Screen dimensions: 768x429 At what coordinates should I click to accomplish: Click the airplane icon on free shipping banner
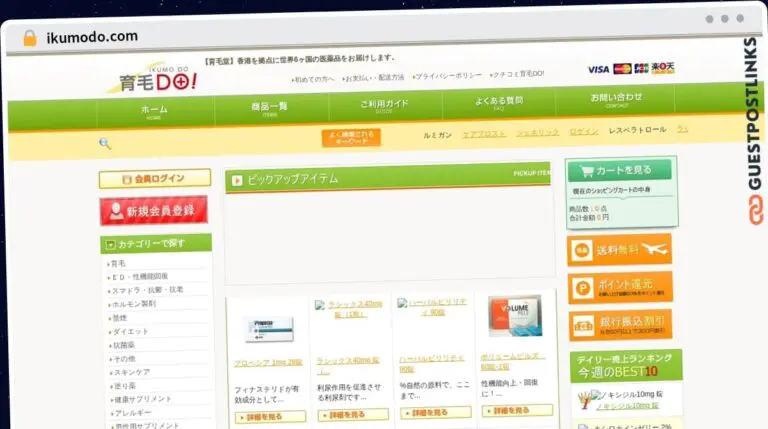click(x=654, y=249)
